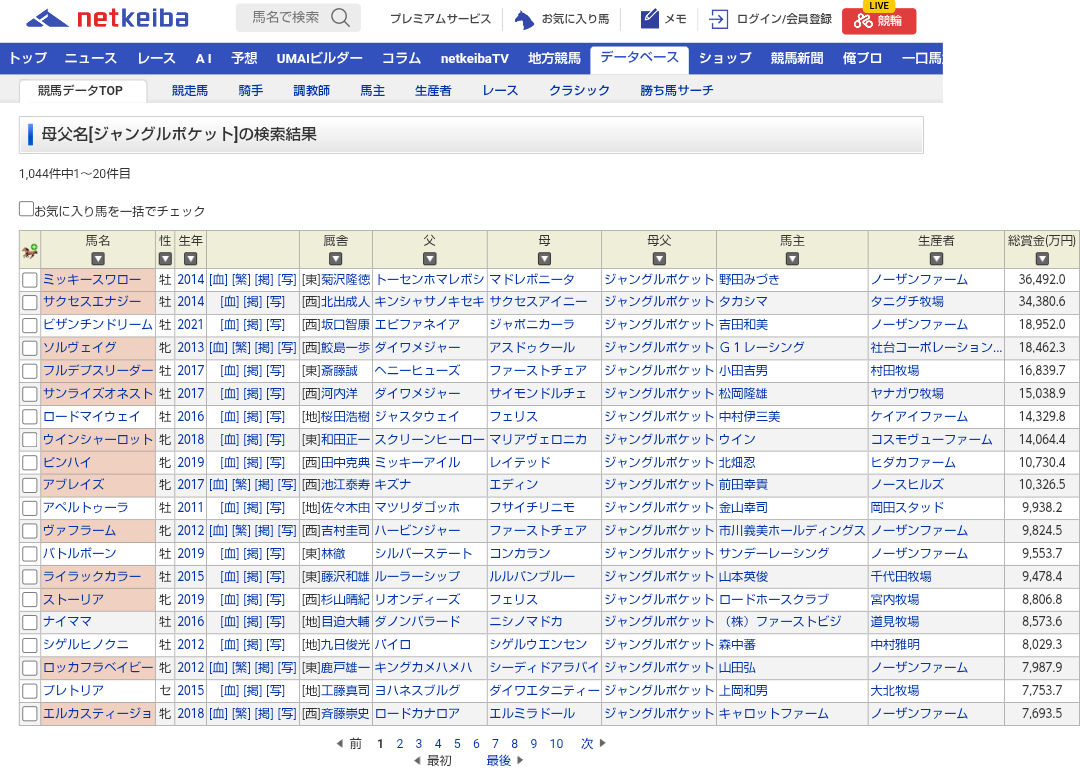
Task: Open the 地方競馬 menu
Action: tap(554, 59)
